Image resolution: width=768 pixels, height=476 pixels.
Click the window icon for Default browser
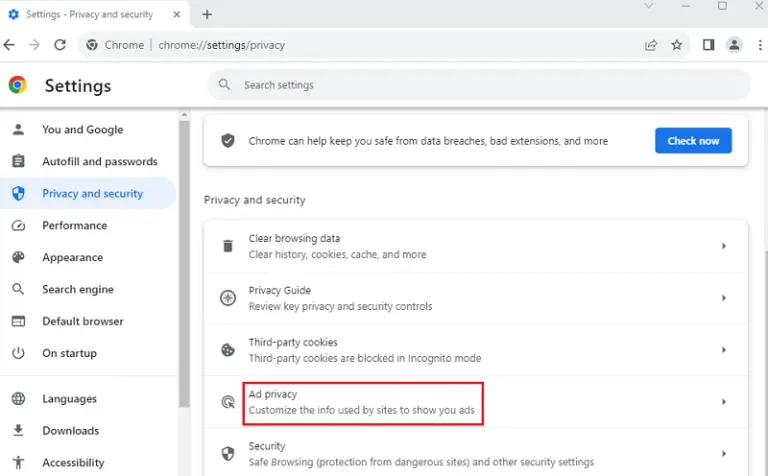[18, 321]
